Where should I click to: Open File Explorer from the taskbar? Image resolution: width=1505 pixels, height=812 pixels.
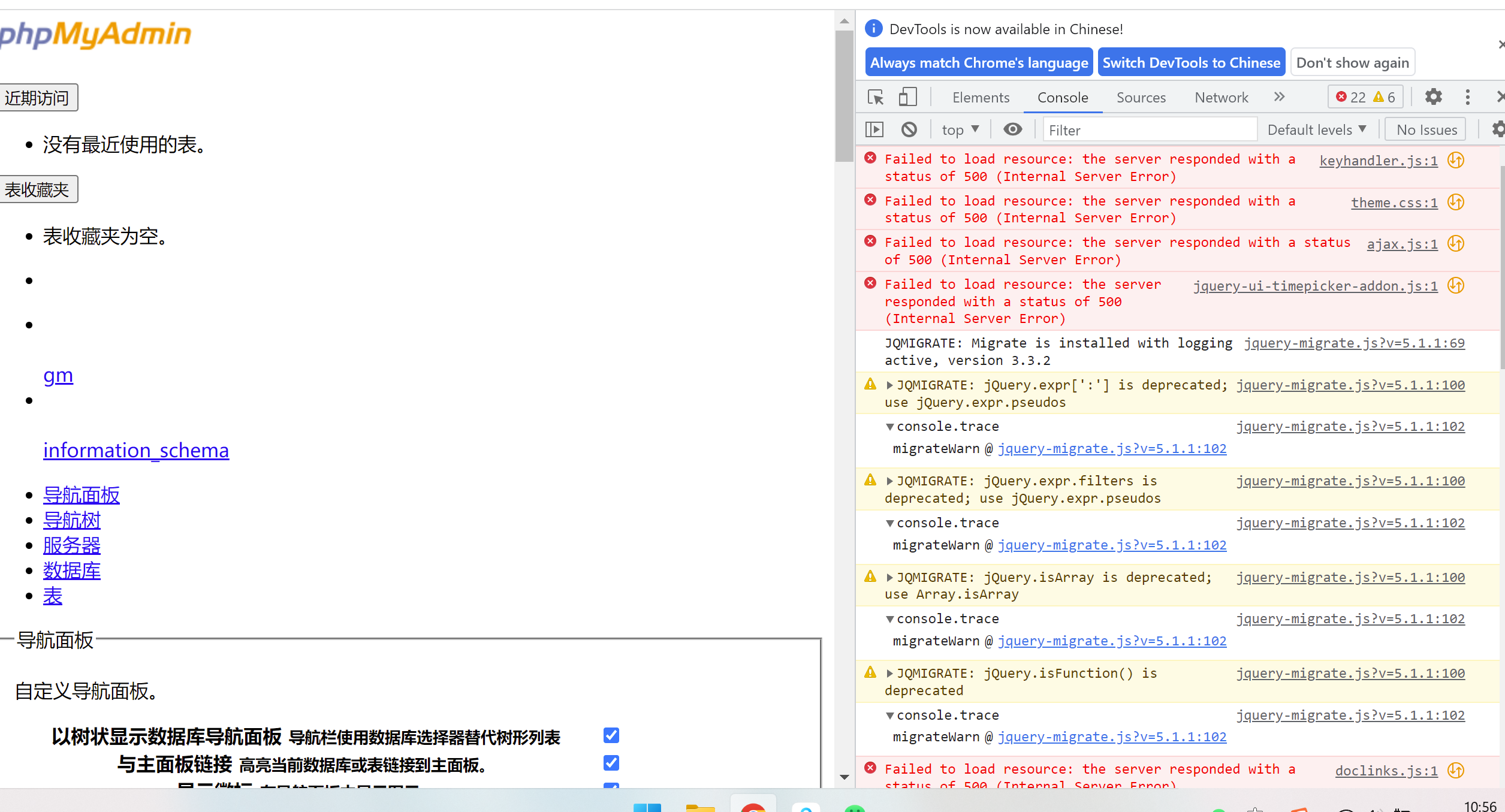(700, 808)
